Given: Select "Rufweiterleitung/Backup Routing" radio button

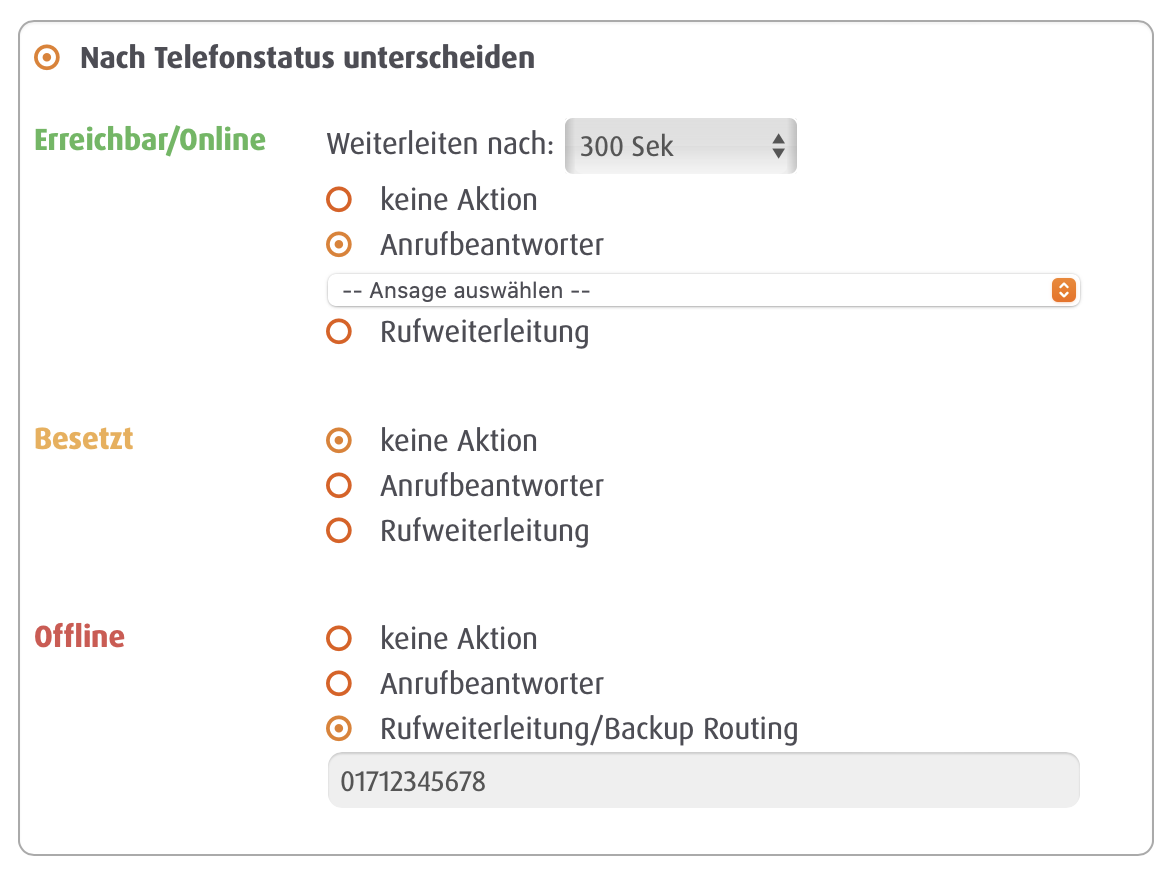Looking at the screenshot, I should [x=340, y=728].
